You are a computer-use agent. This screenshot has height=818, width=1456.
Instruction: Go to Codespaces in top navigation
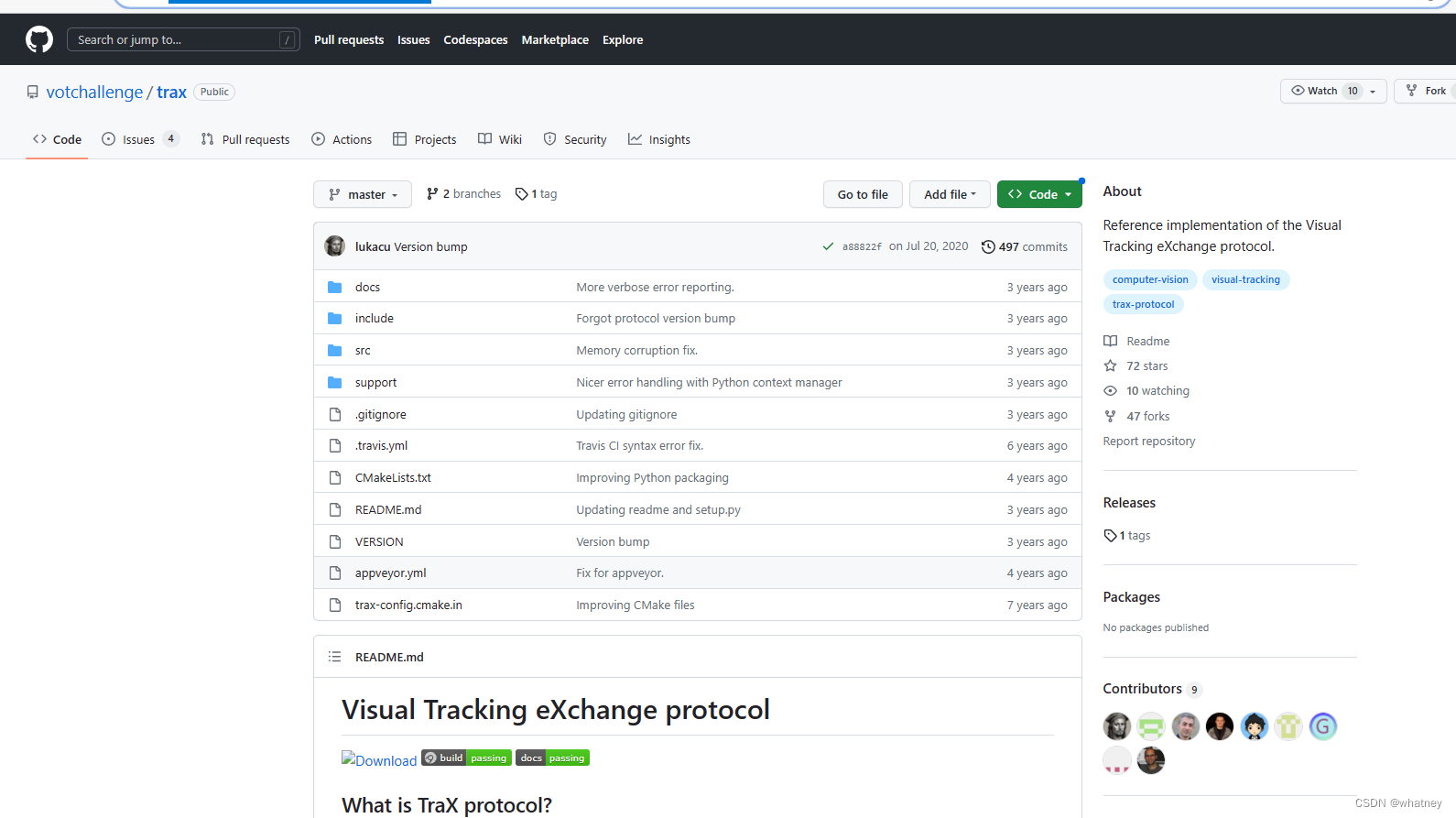coord(475,39)
